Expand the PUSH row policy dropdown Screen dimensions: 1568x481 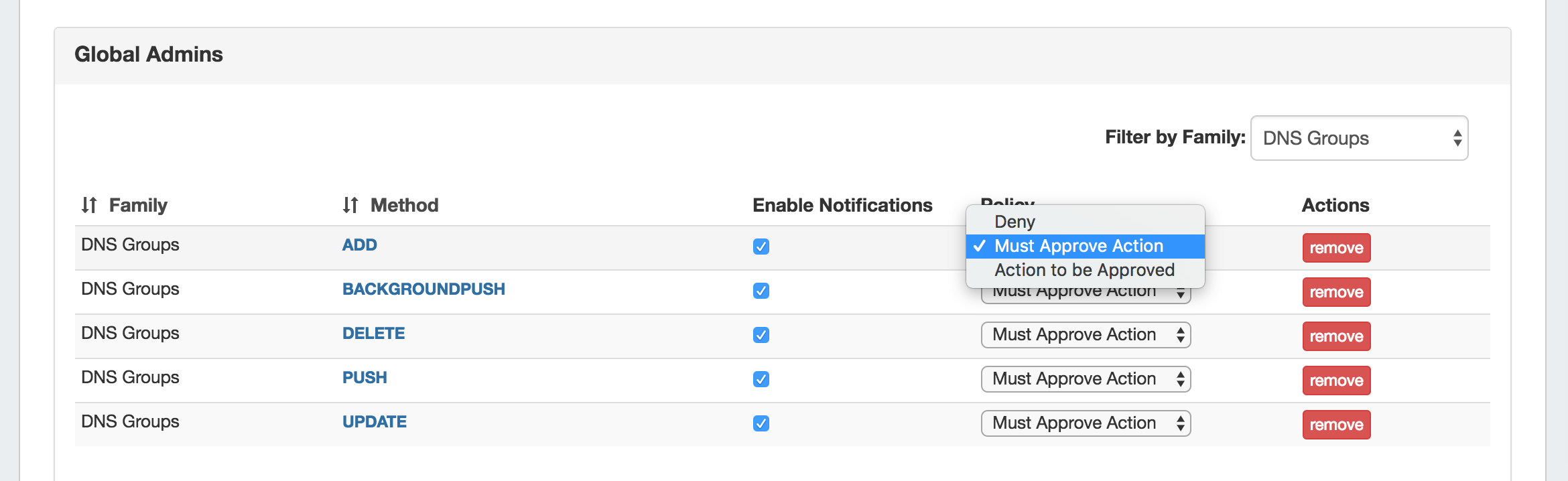1086,379
